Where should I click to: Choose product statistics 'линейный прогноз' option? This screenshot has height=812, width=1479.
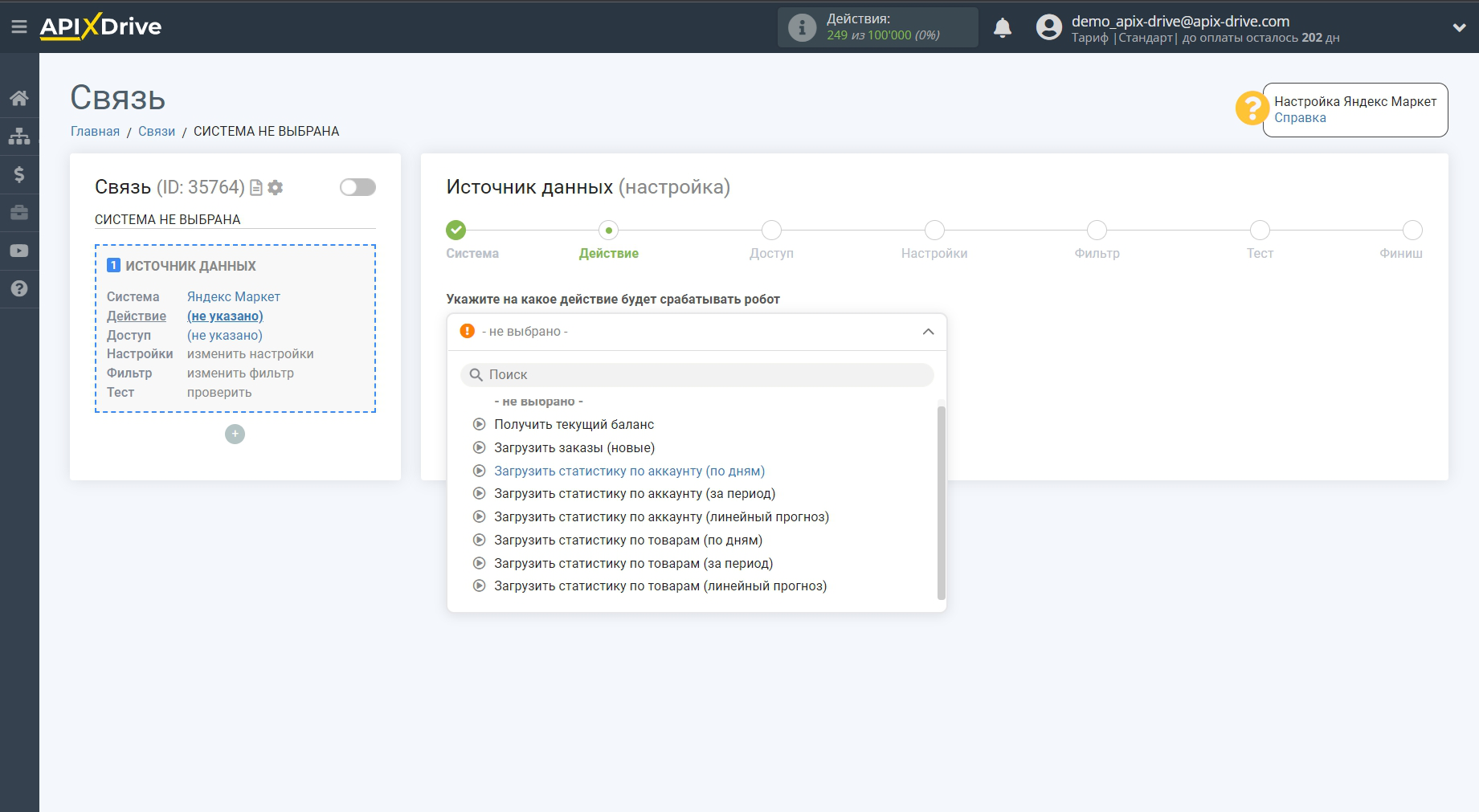[x=660, y=586]
